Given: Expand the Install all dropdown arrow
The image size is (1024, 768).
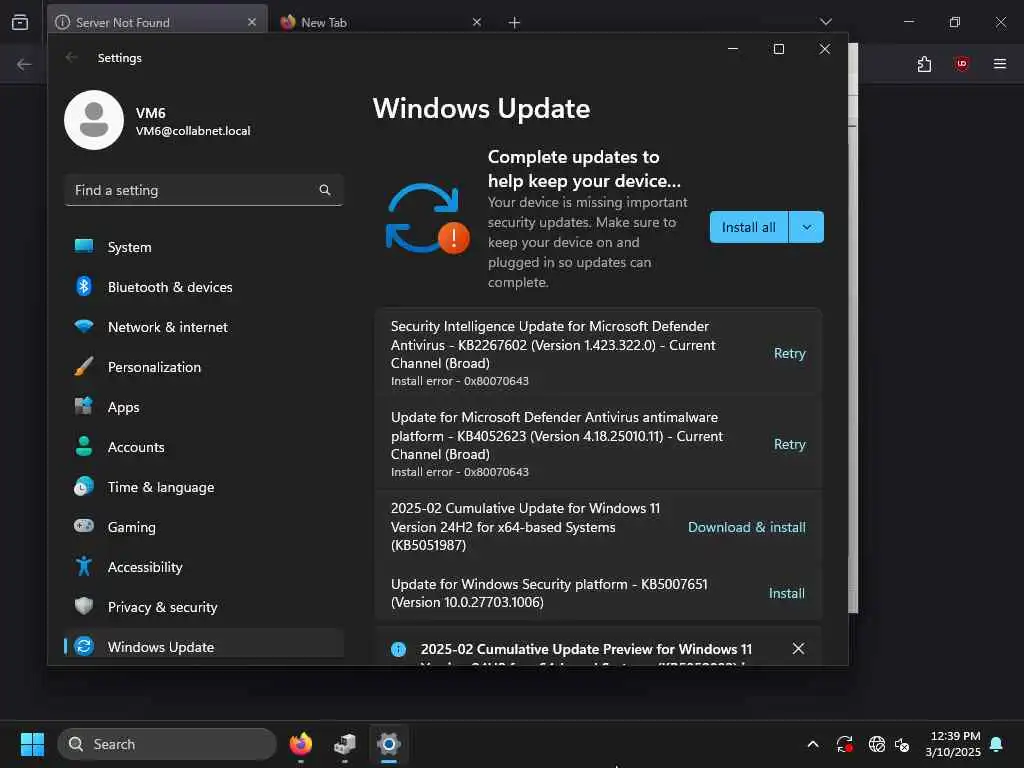Looking at the screenshot, I should [x=807, y=227].
